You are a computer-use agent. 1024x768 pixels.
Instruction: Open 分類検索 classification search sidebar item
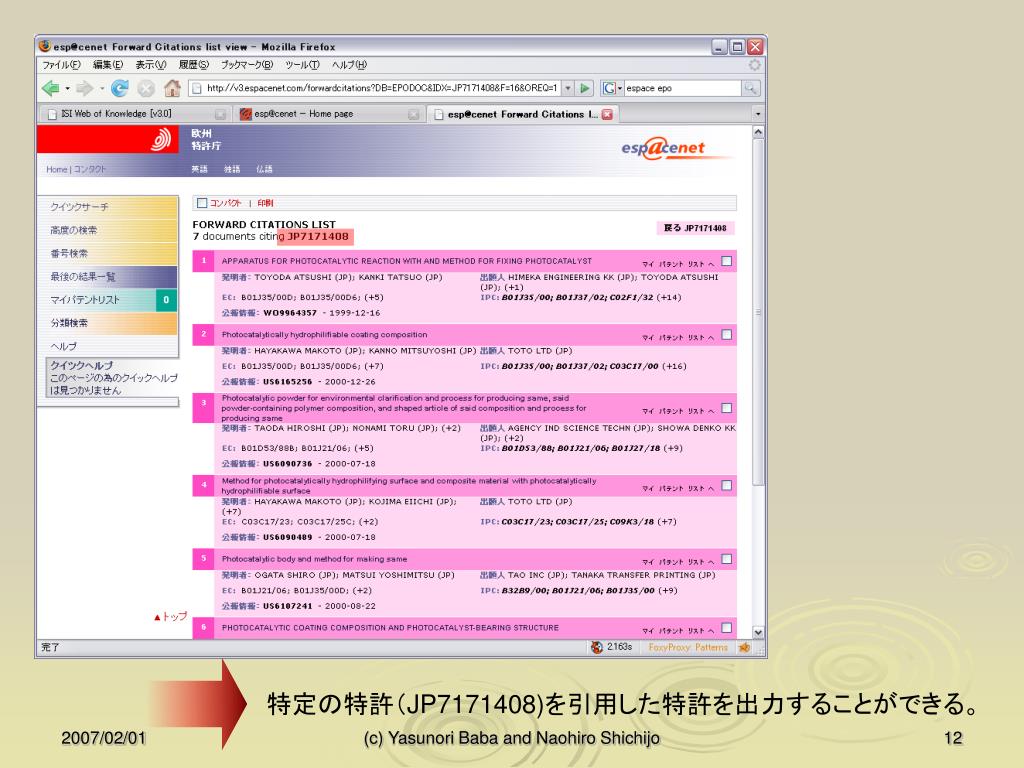[108, 323]
